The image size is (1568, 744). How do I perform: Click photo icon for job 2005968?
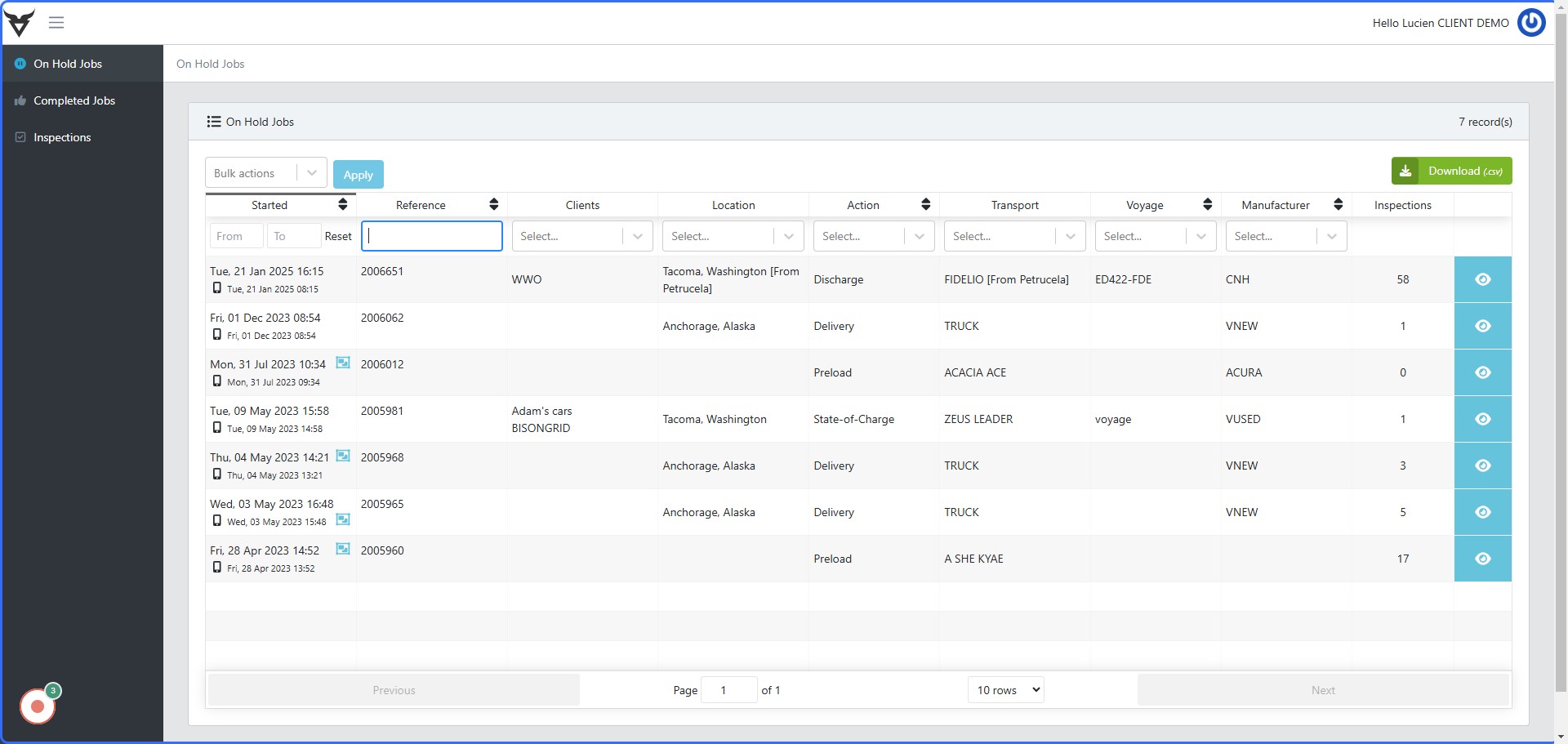point(343,456)
